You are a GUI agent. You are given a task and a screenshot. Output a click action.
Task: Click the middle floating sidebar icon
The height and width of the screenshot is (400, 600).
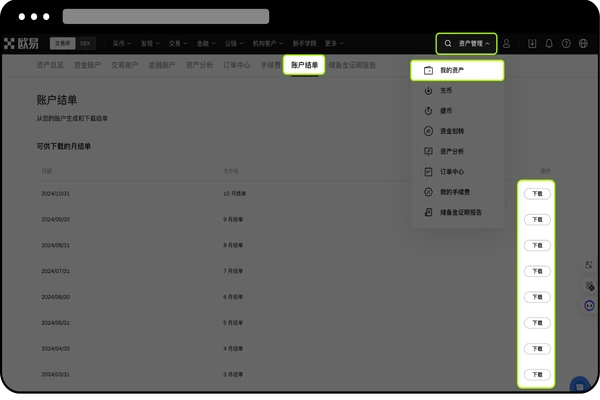[x=589, y=286]
